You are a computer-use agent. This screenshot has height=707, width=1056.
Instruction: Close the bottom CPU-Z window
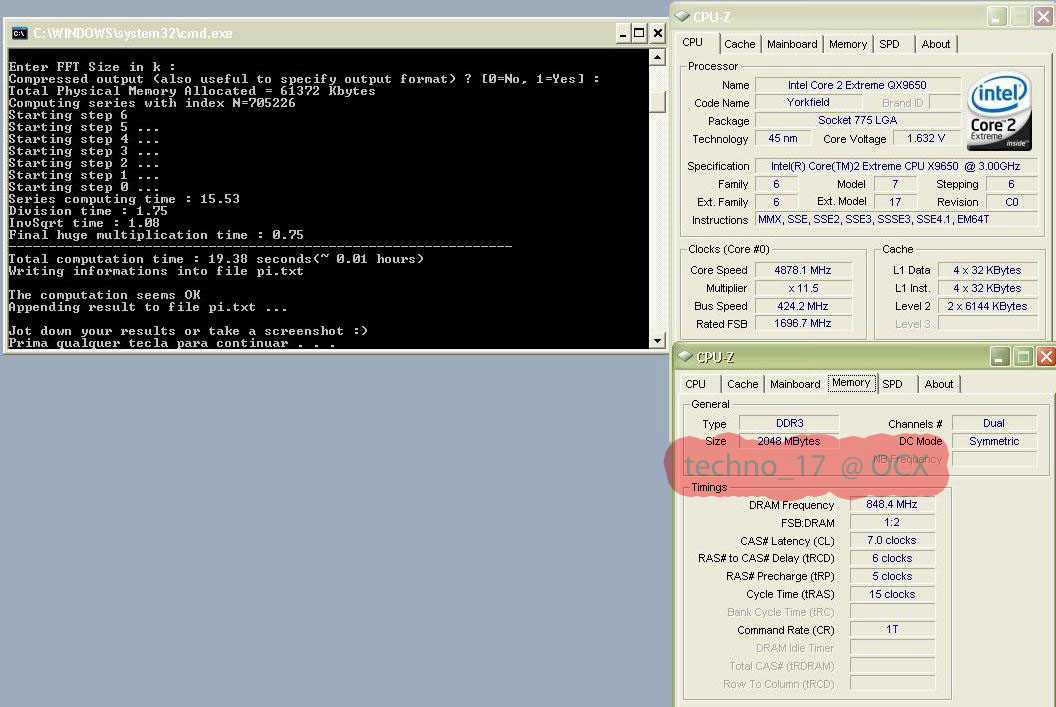pos(1046,357)
